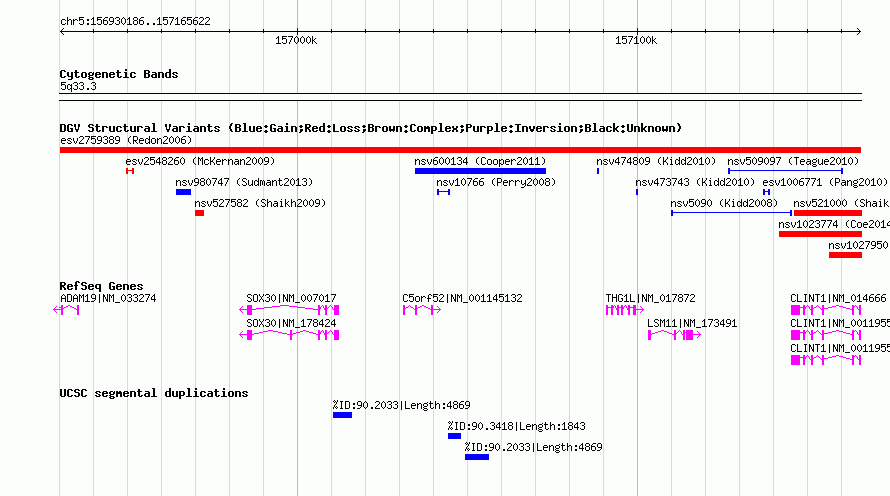Click the ADAM19 gene glyph
Image resolution: width=890 pixels, height=496 pixels.
[x=66, y=310]
